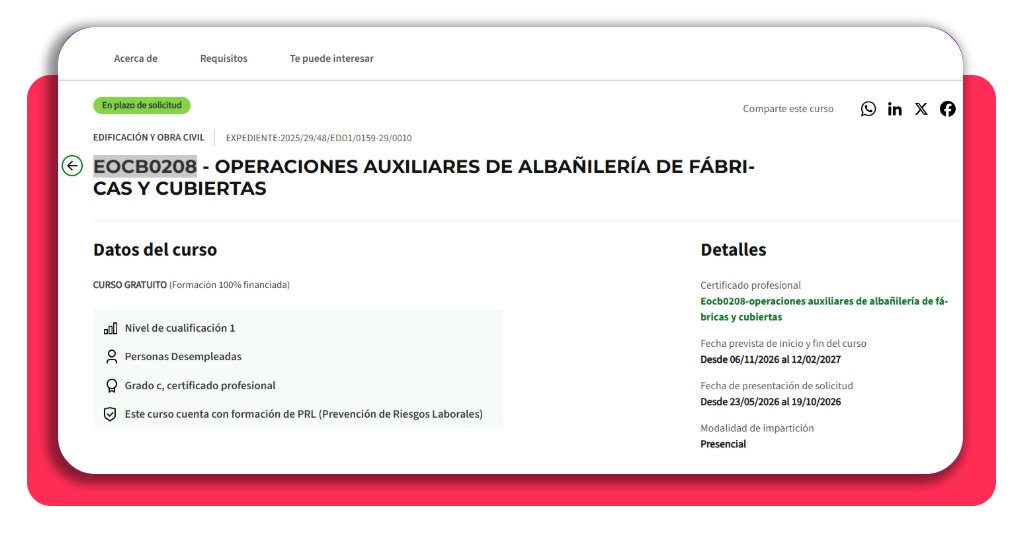Click the shield icon beside PRL training

[110, 415]
